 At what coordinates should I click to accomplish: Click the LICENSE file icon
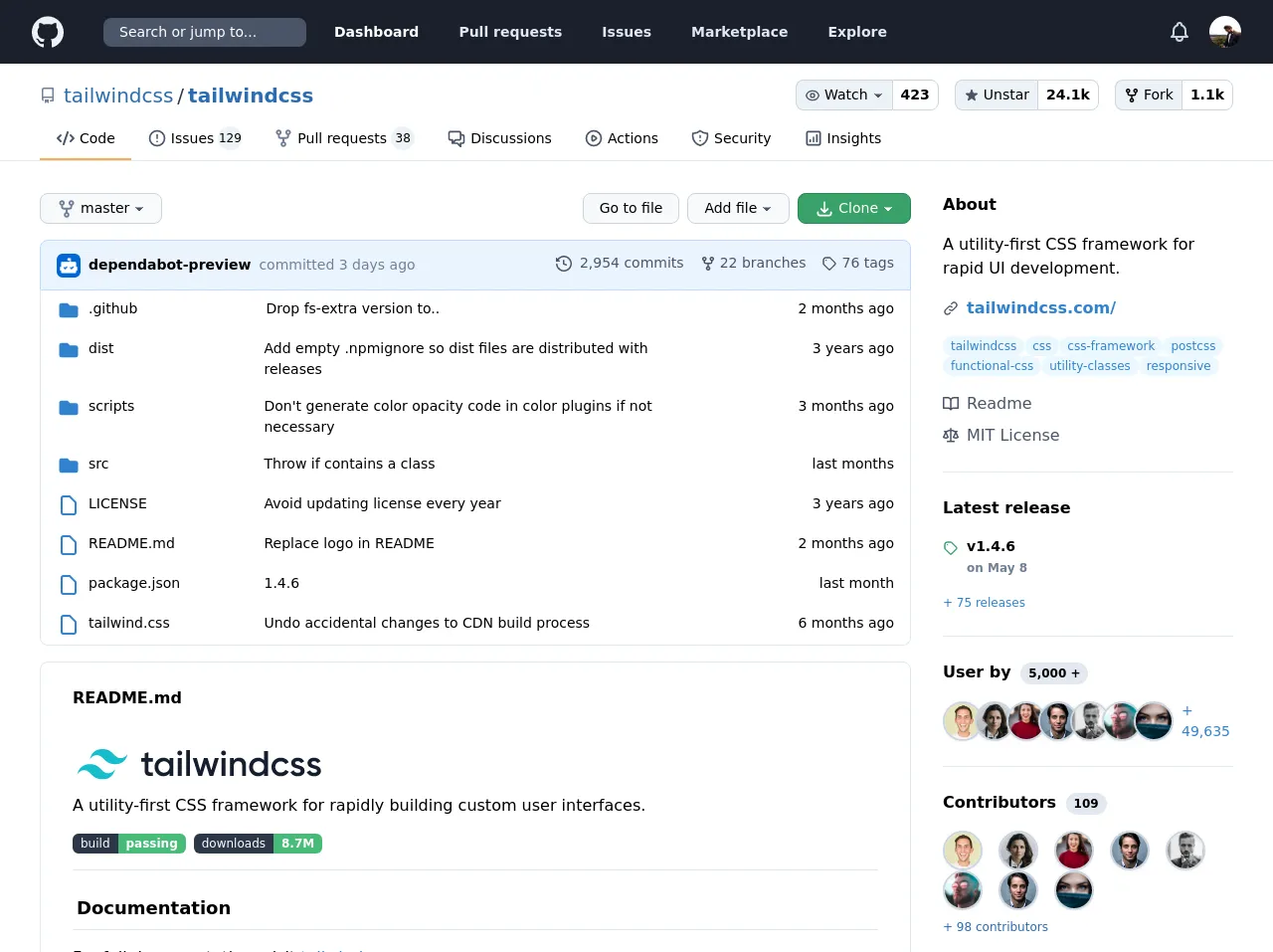coord(69,504)
